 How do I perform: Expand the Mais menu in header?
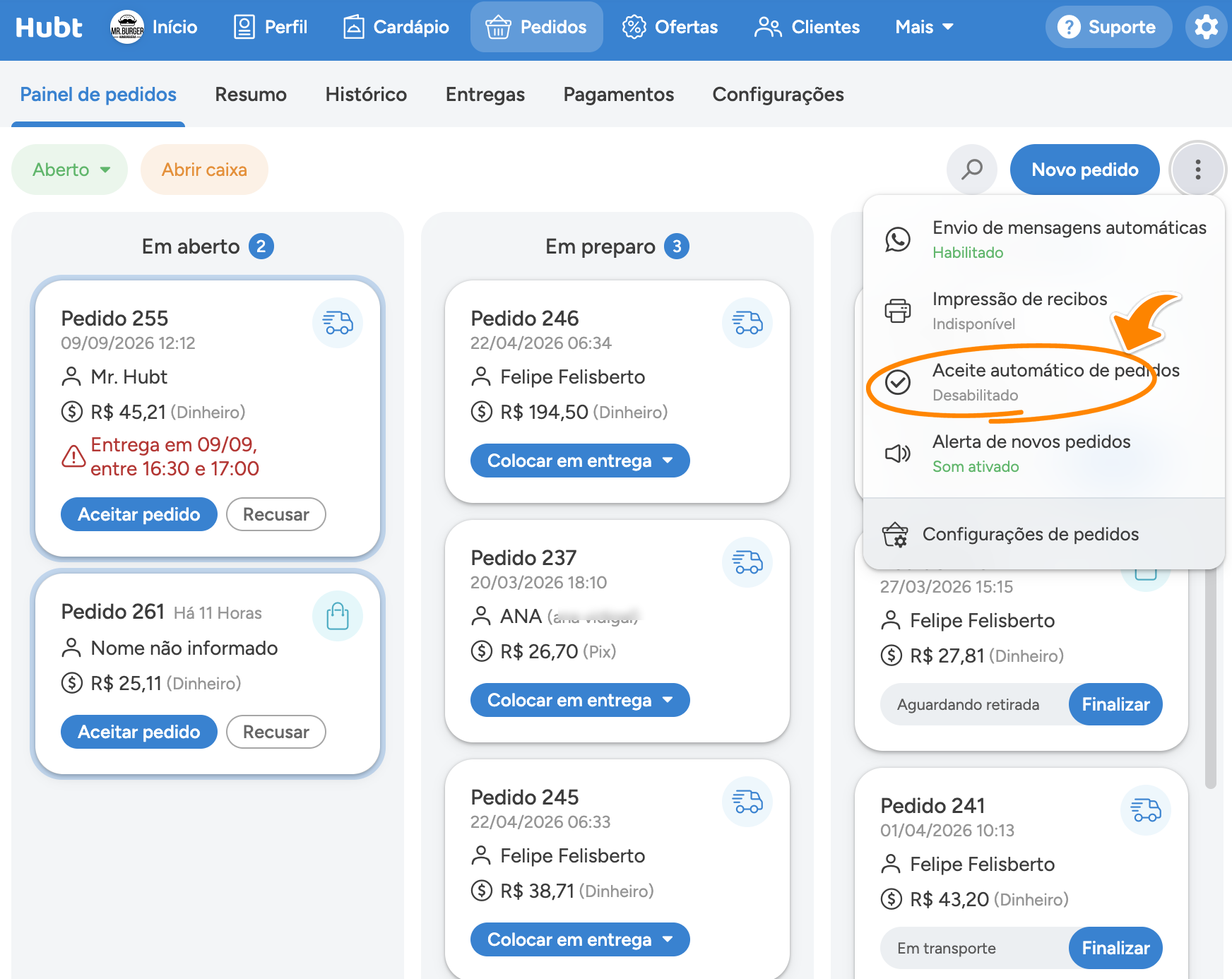pos(924,27)
